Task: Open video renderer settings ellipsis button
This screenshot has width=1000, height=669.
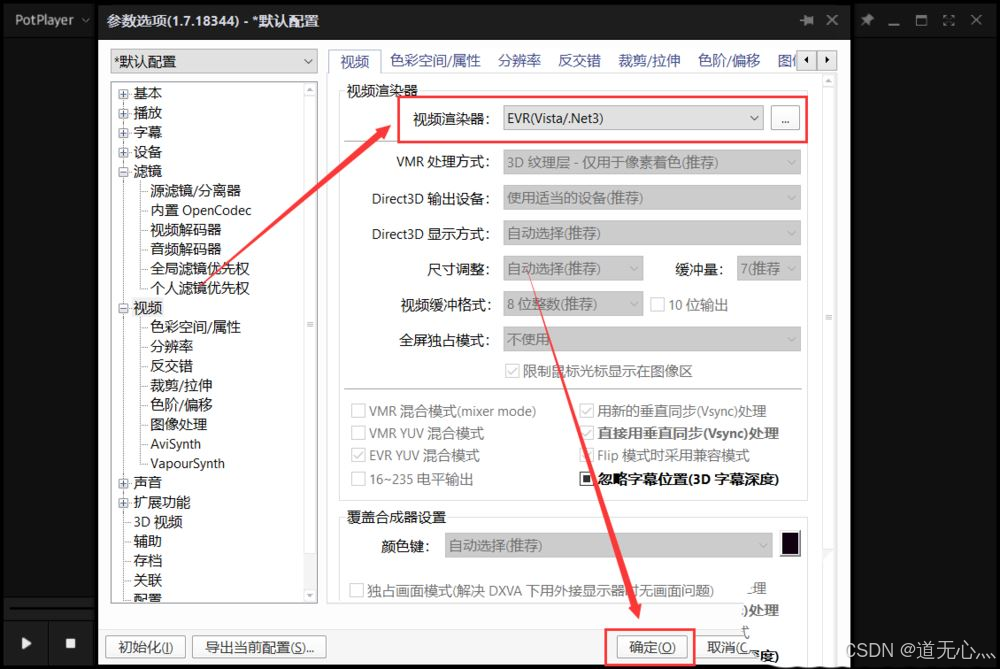Action: tap(785, 119)
